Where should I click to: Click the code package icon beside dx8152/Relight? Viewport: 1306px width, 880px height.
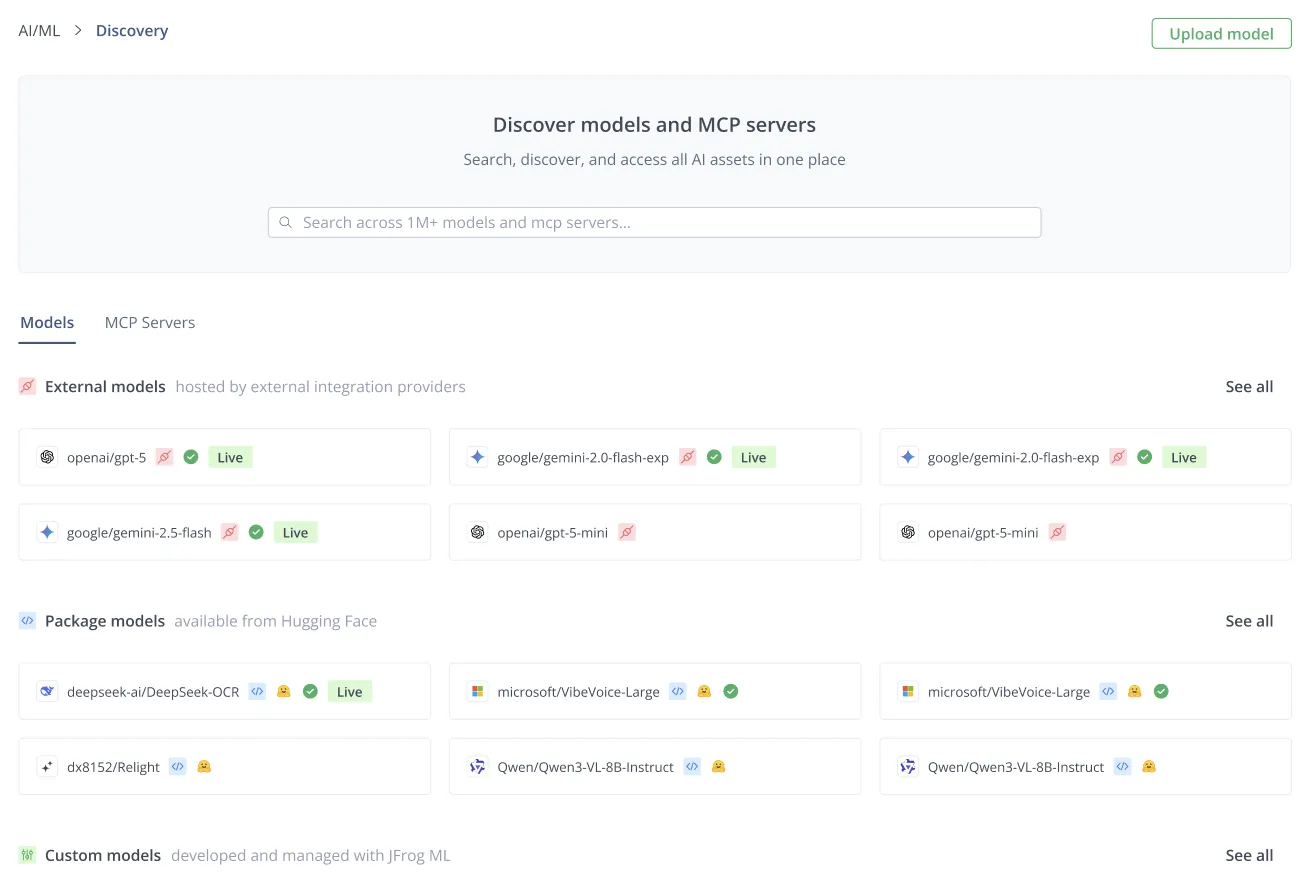178,766
